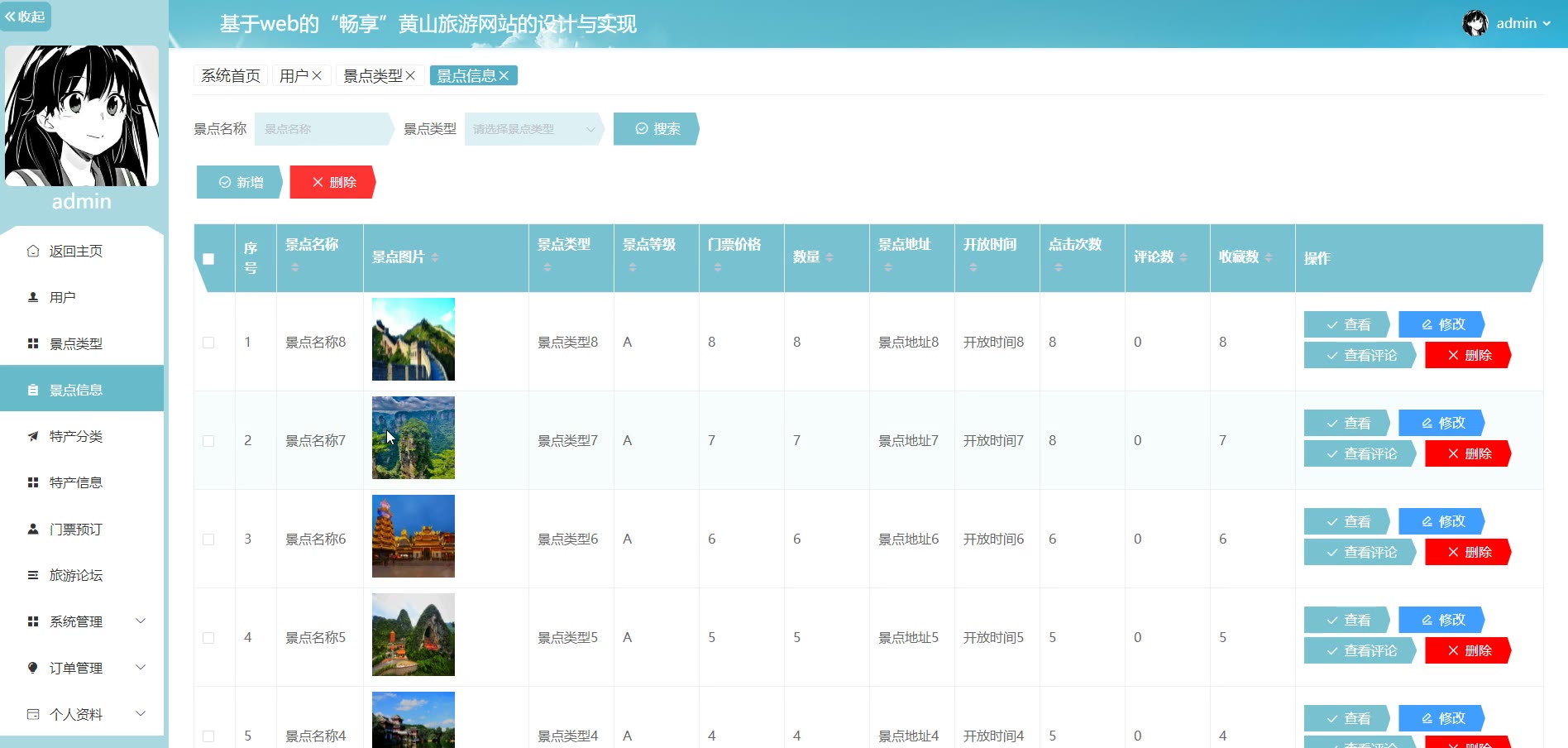This screenshot has width=1568, height=748.
Task: Sort by 收藏数 column arrows
Action: click(x=1269, y=257)
